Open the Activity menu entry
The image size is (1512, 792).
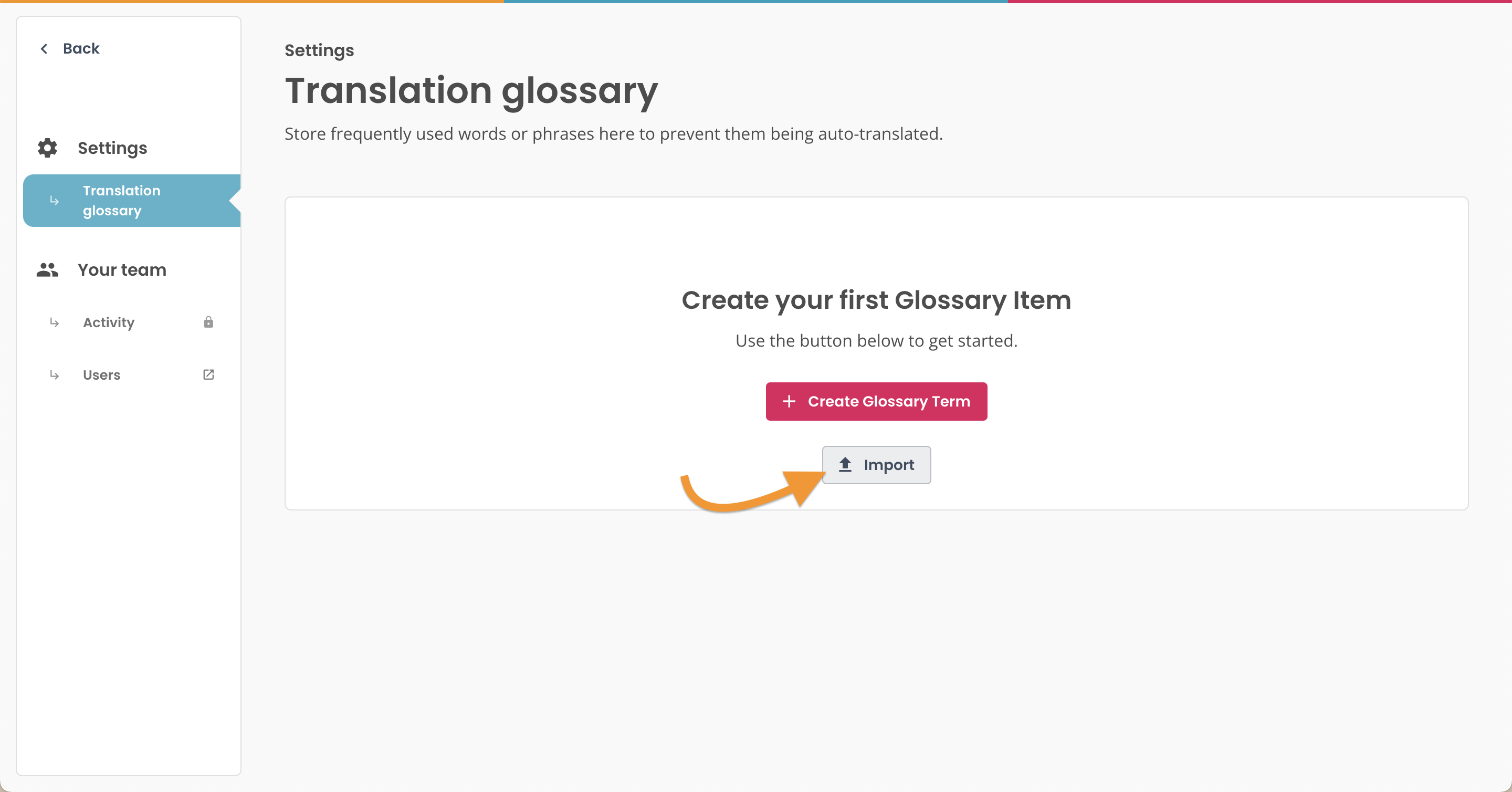click(109, 322)
